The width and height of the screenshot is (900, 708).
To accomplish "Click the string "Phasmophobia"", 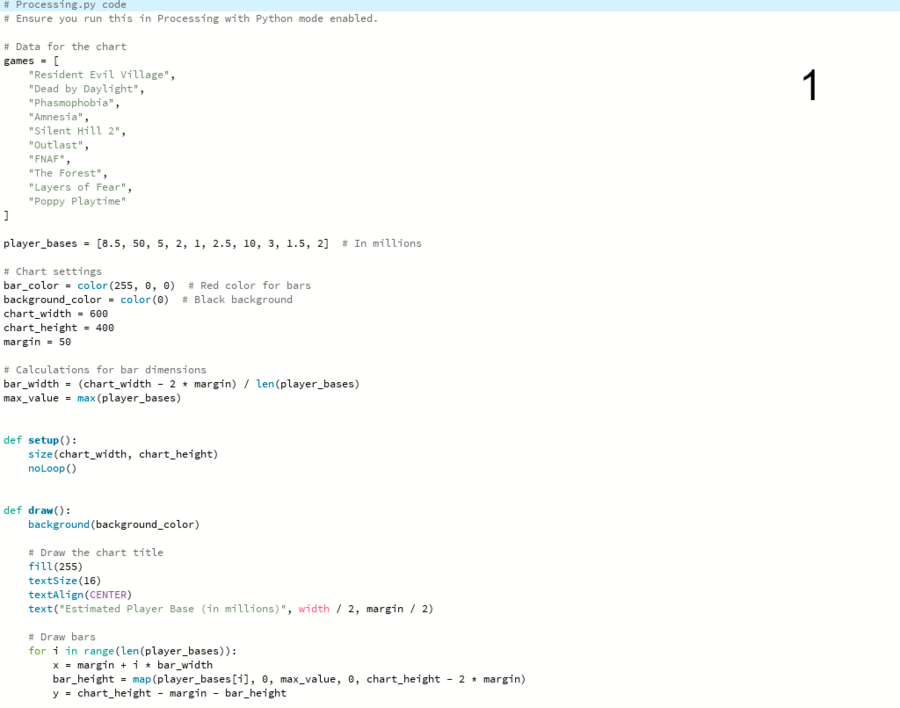I will click(71, 103).
